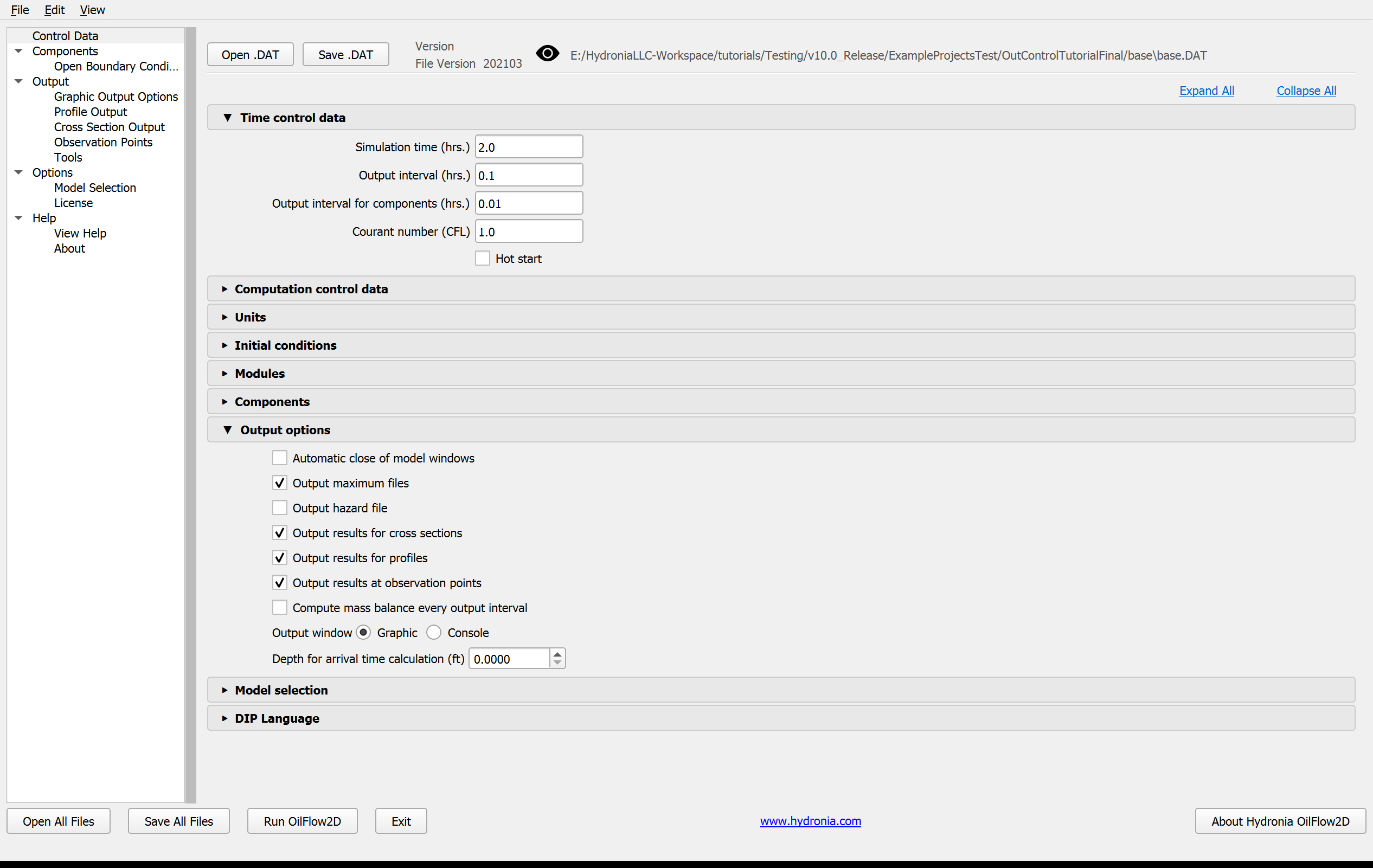Click the Expand All link
Viewport: 1373px width, 868px height.
[x=1207, y=91]
